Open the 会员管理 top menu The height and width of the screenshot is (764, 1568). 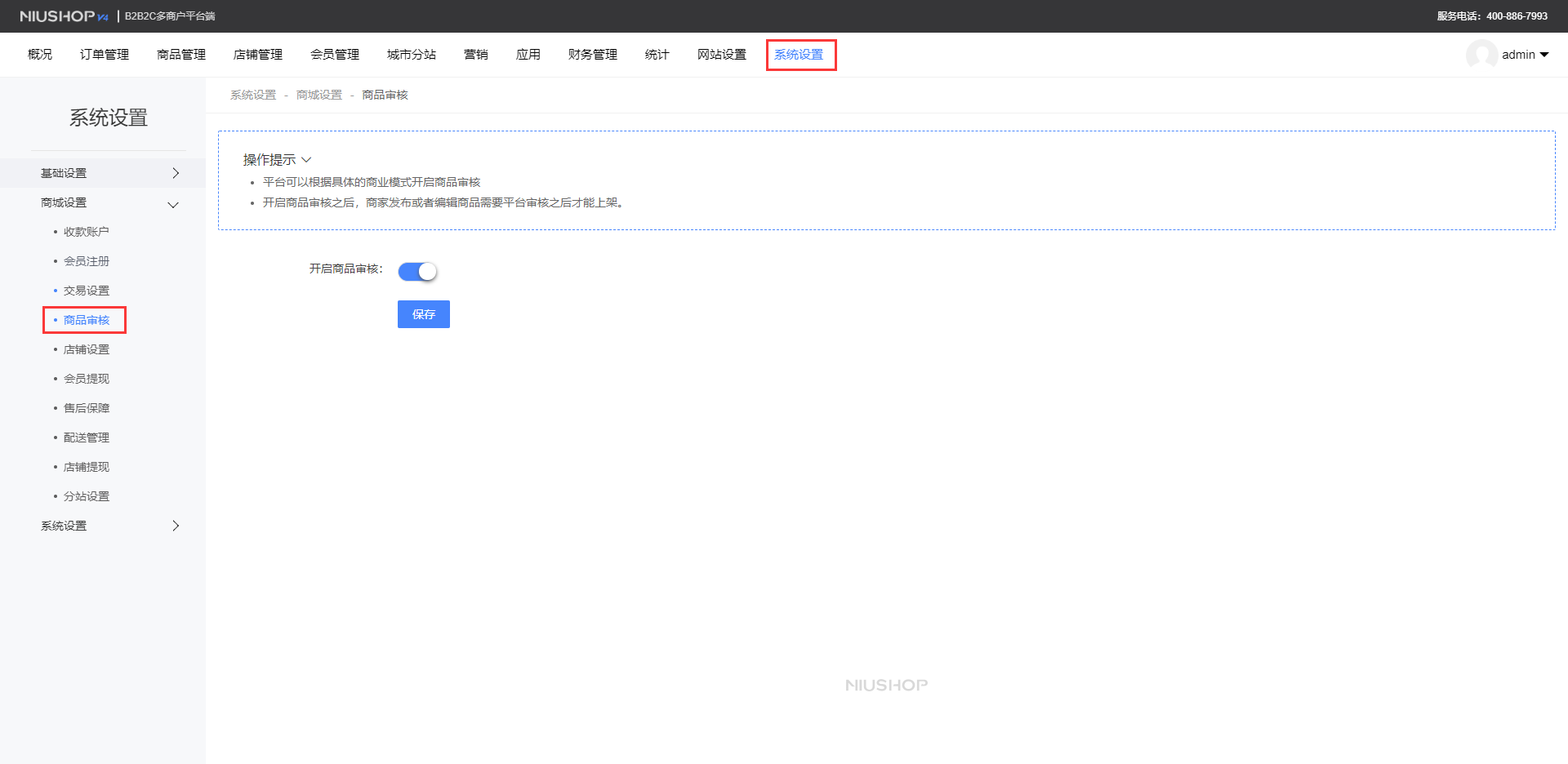pos(335,55)
